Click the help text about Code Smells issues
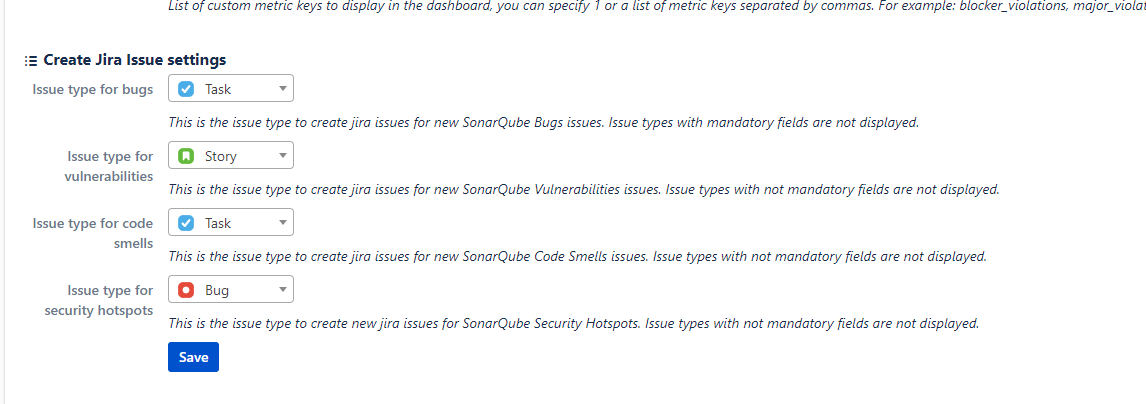This screenshot has width=1146, height=404. [577, 256]
